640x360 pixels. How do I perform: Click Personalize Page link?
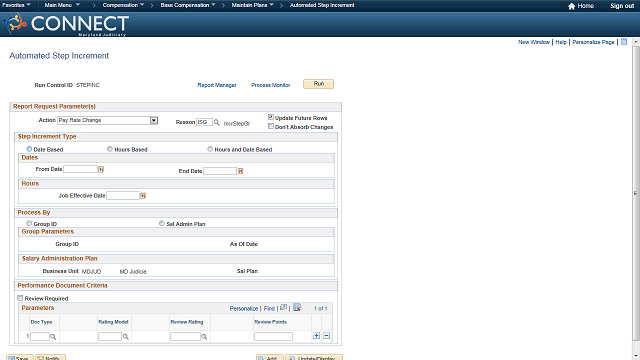point(593,42)
